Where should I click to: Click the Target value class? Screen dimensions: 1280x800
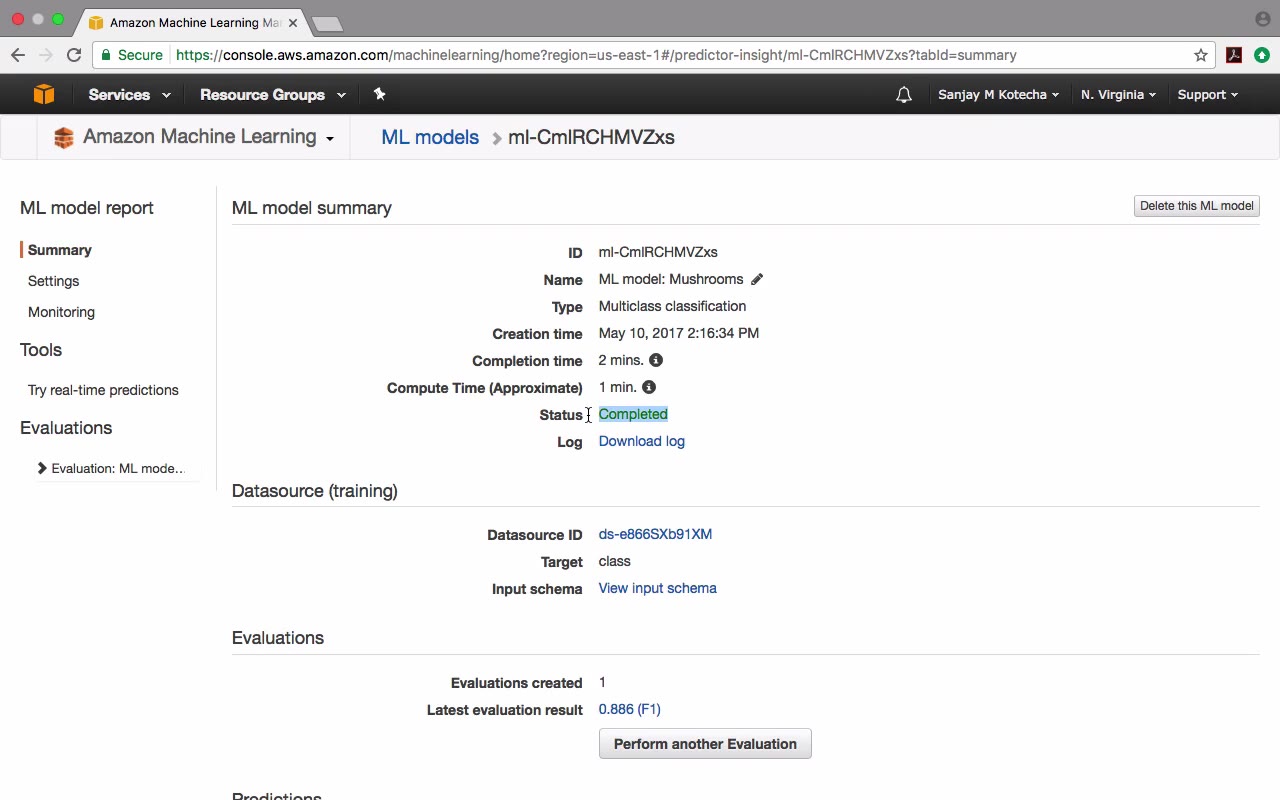[615, 561]
